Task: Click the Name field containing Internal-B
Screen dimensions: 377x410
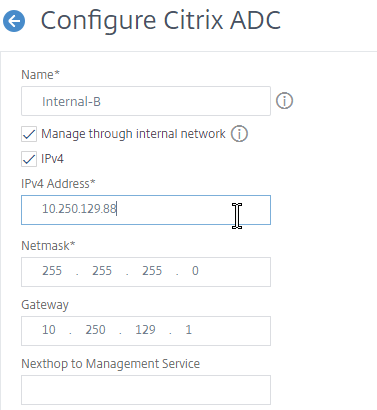Action: tap(146, 101)
